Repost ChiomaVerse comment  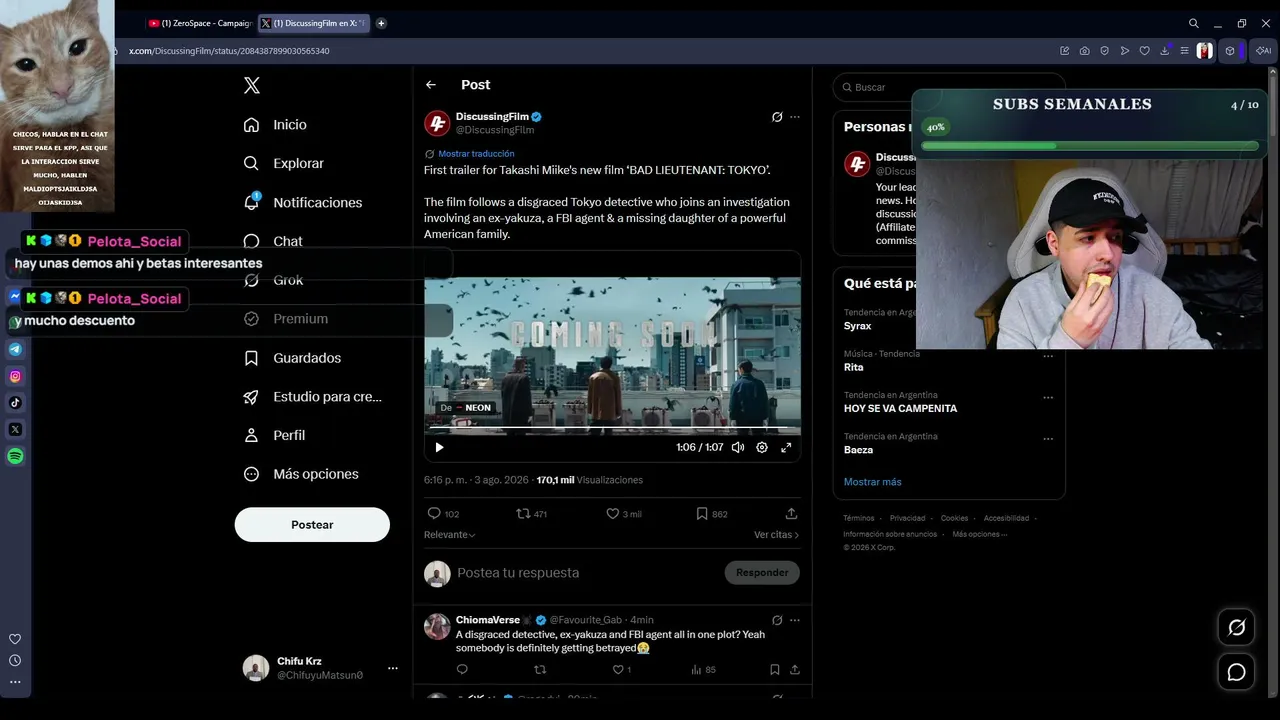(540, 670)
